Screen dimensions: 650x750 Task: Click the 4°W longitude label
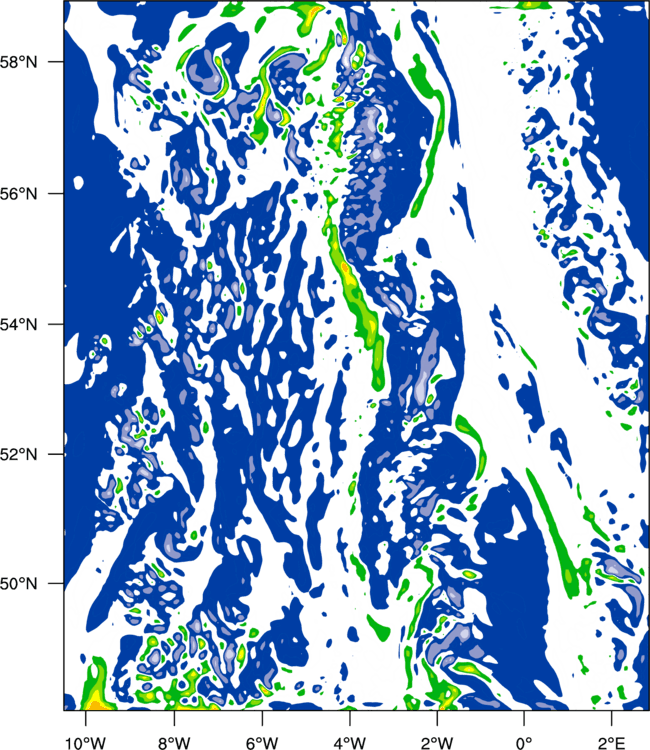pyautogui.click(x=350, y=743)
